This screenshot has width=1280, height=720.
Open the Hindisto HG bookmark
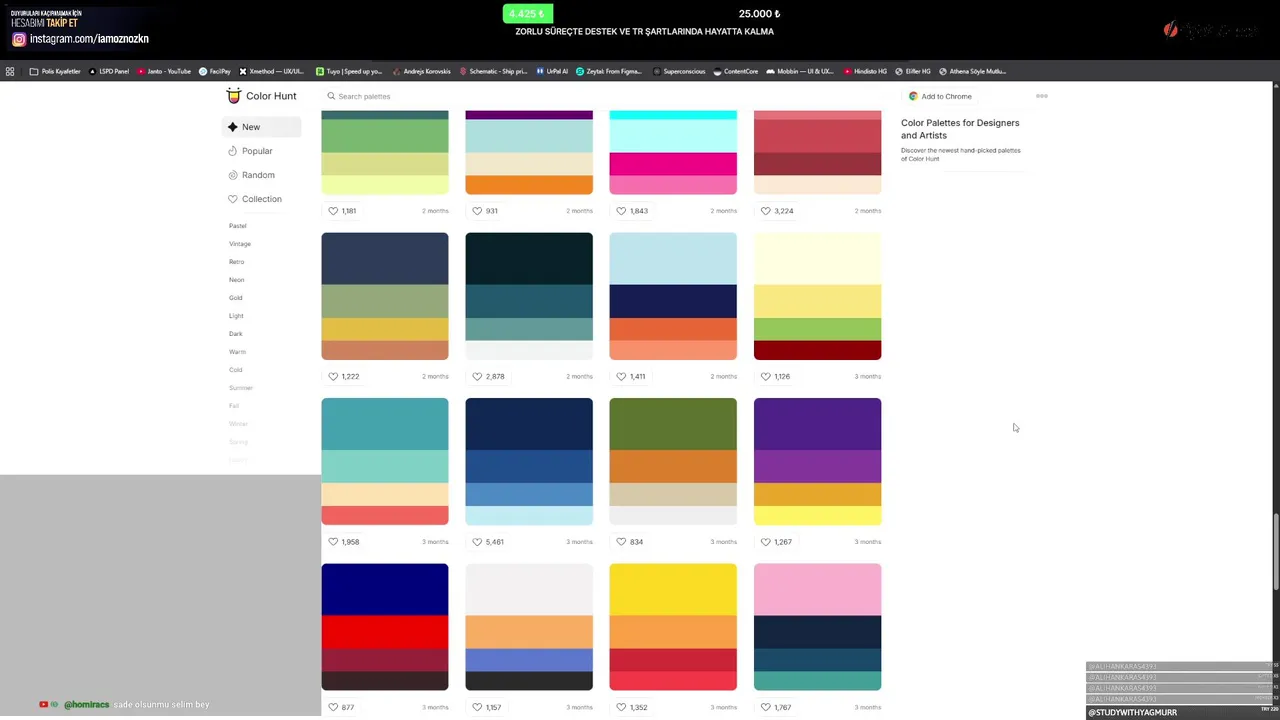[x=865, y=71]
